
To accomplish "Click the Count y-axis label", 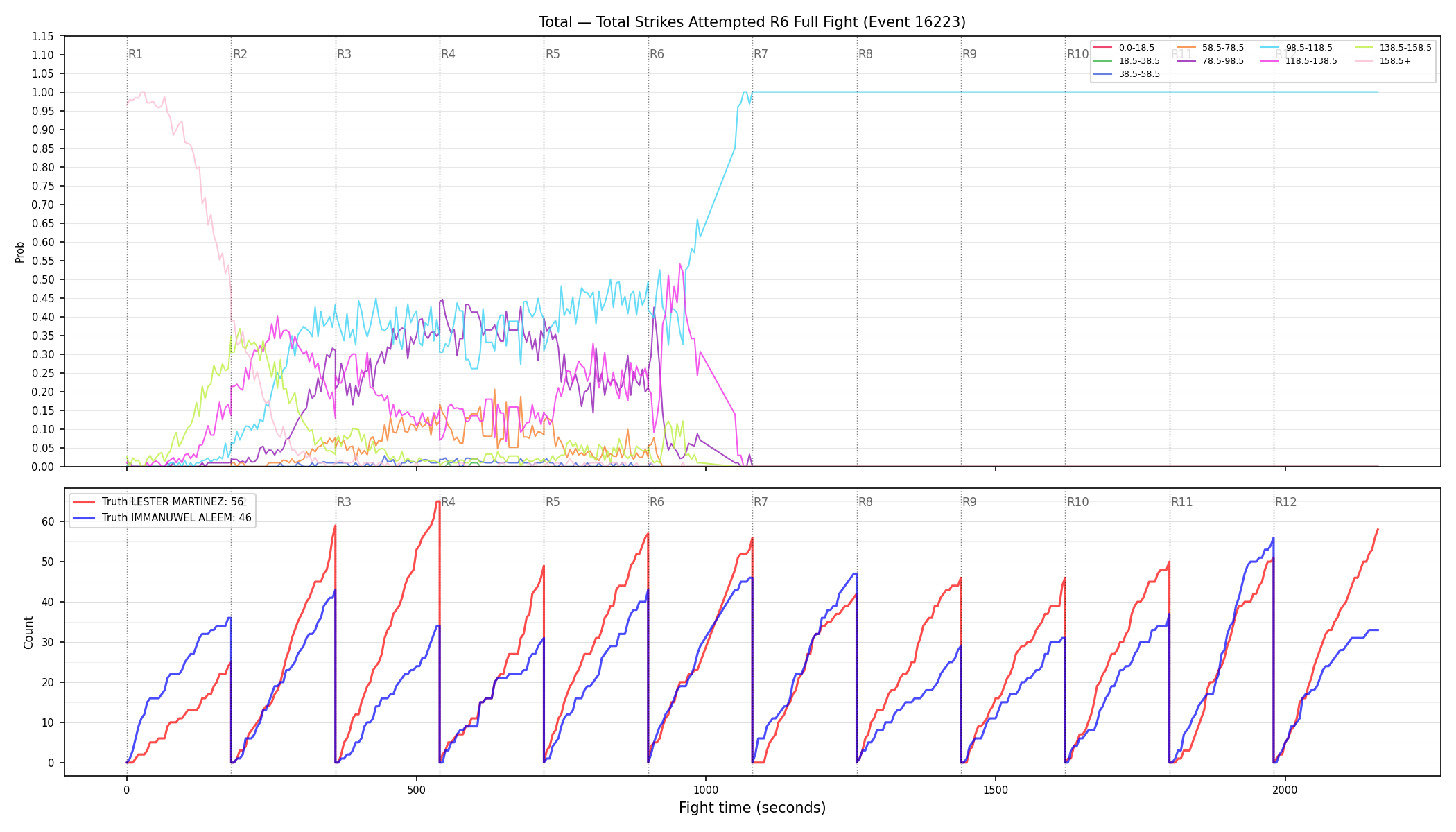I will point(28,632).
